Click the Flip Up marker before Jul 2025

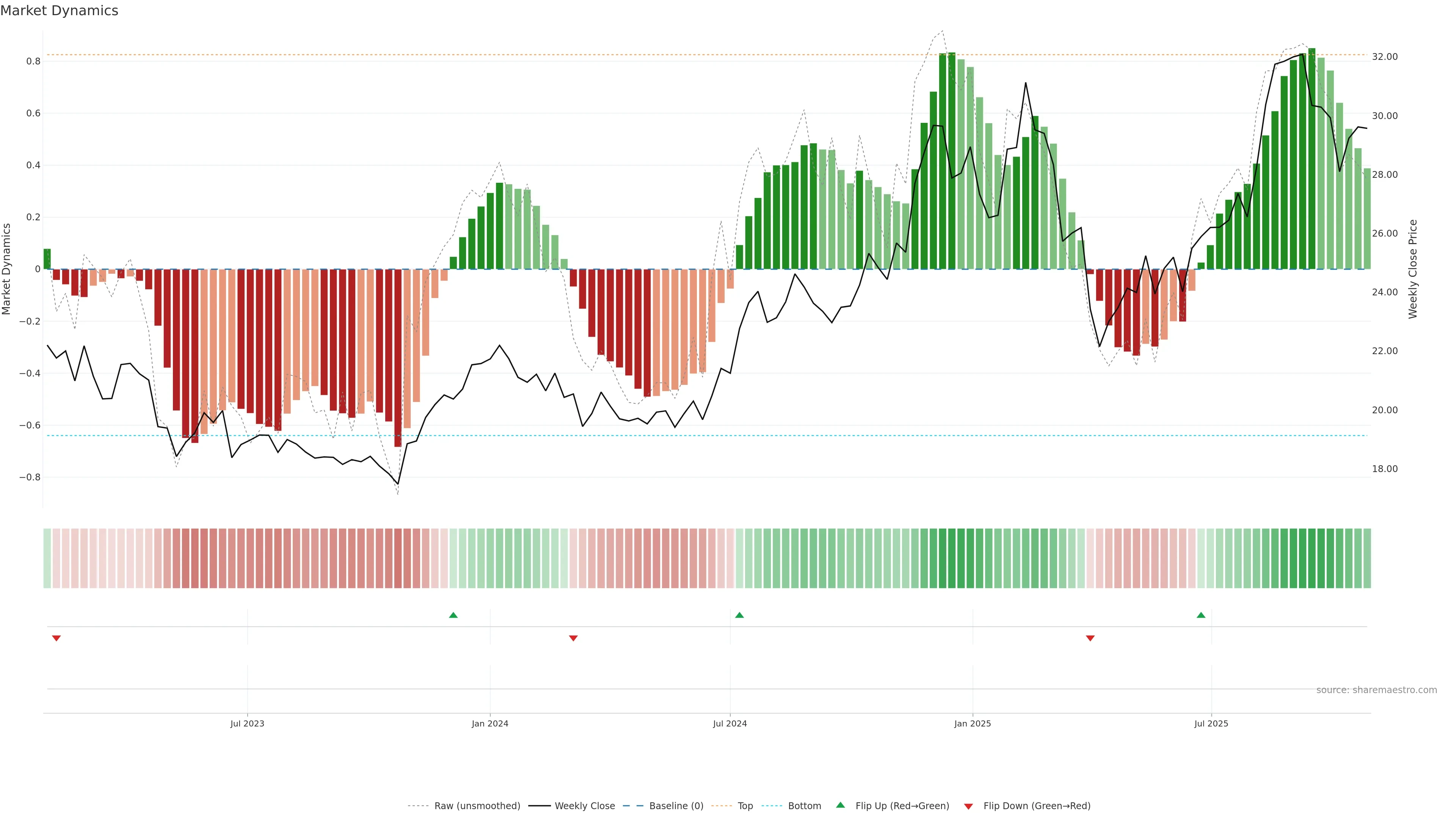click(1200, 615)
